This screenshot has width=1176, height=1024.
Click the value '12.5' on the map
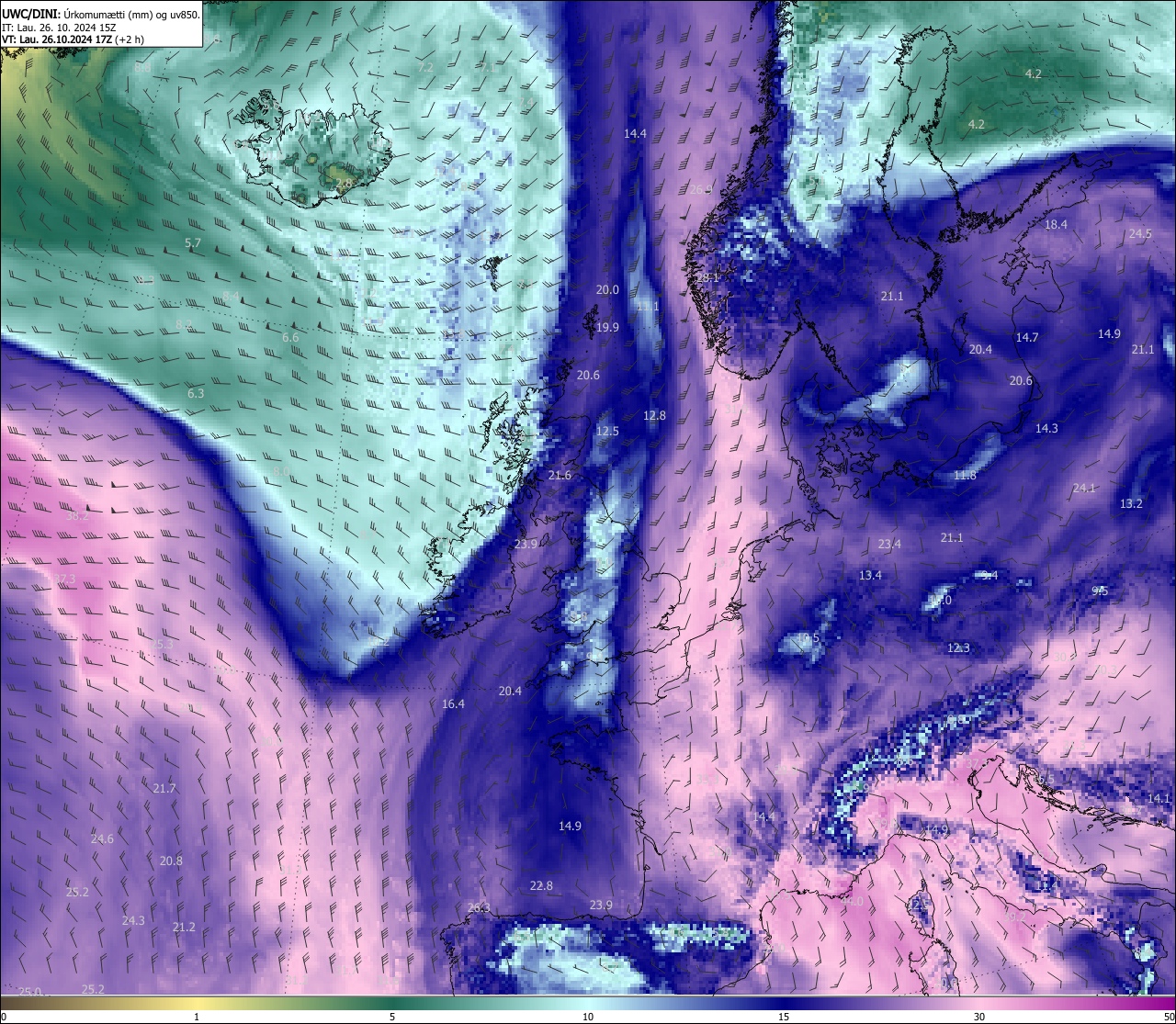coord(607,432)
